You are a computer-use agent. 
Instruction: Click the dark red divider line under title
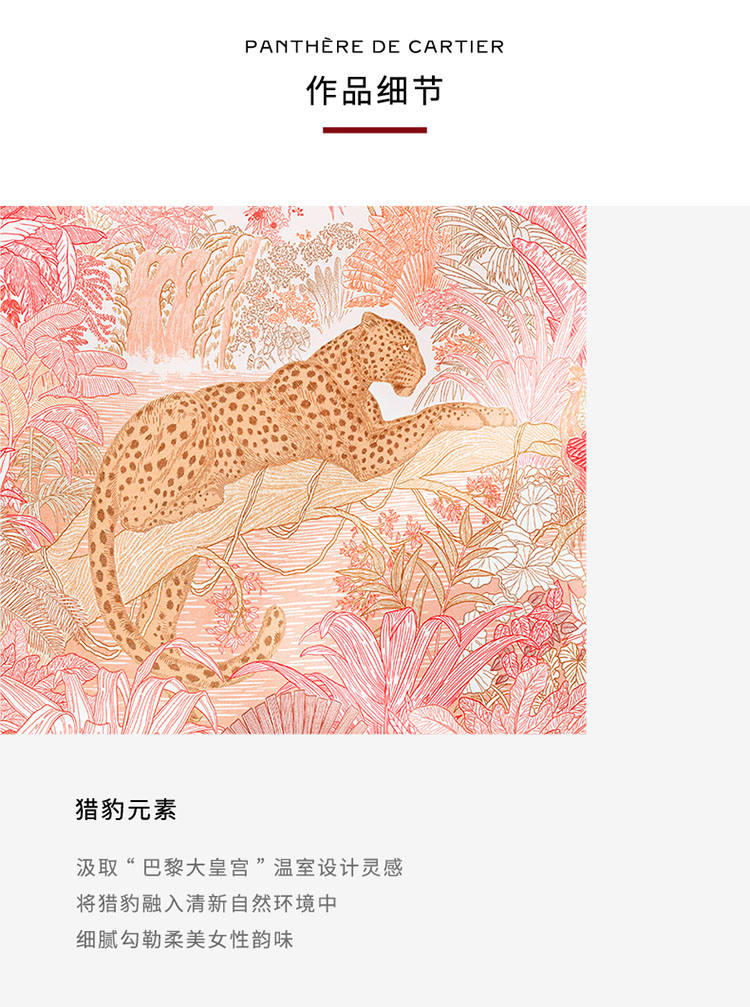pyautogui.click(x=374, y=130)
